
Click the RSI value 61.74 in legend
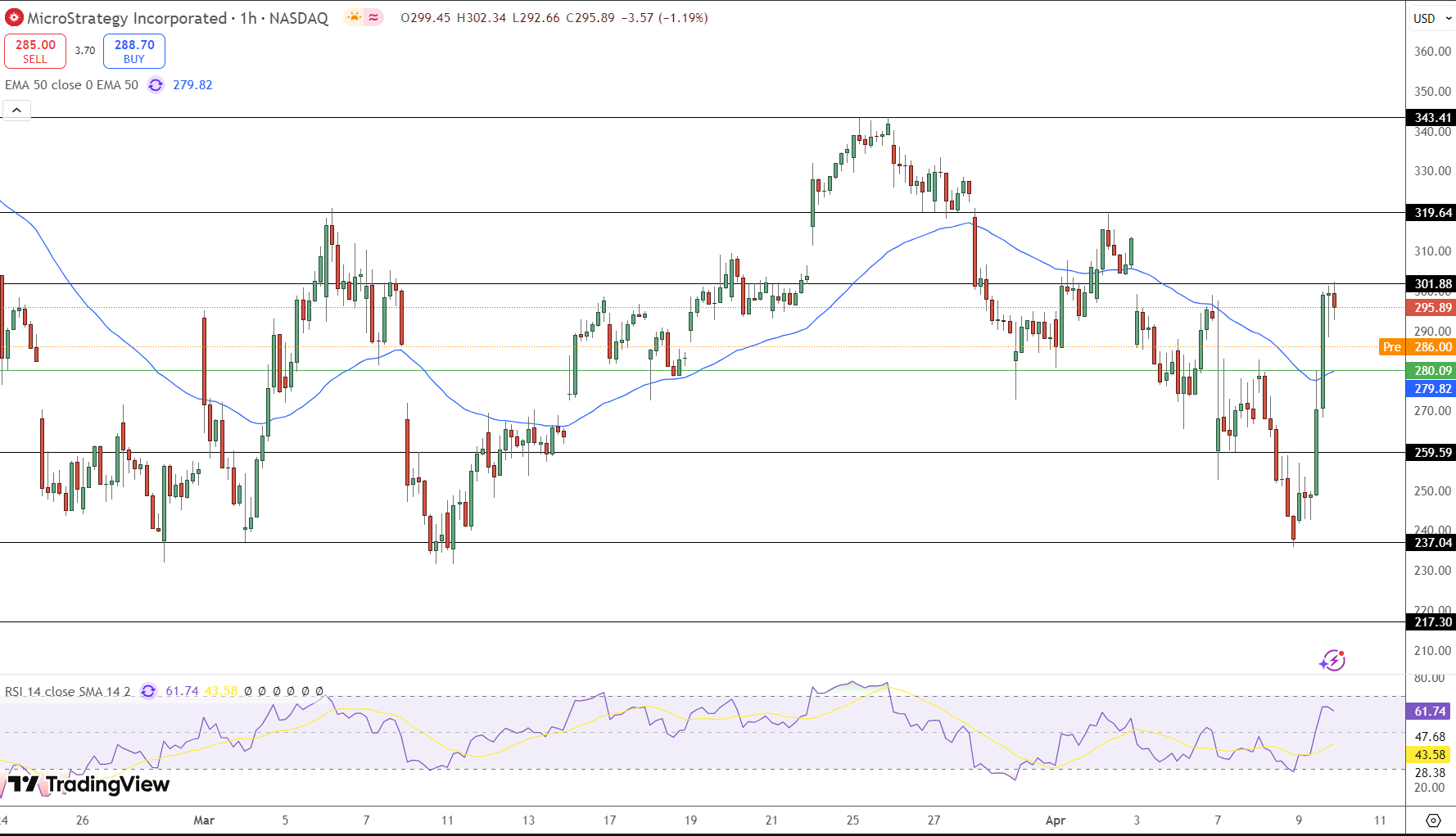point(182,691)
